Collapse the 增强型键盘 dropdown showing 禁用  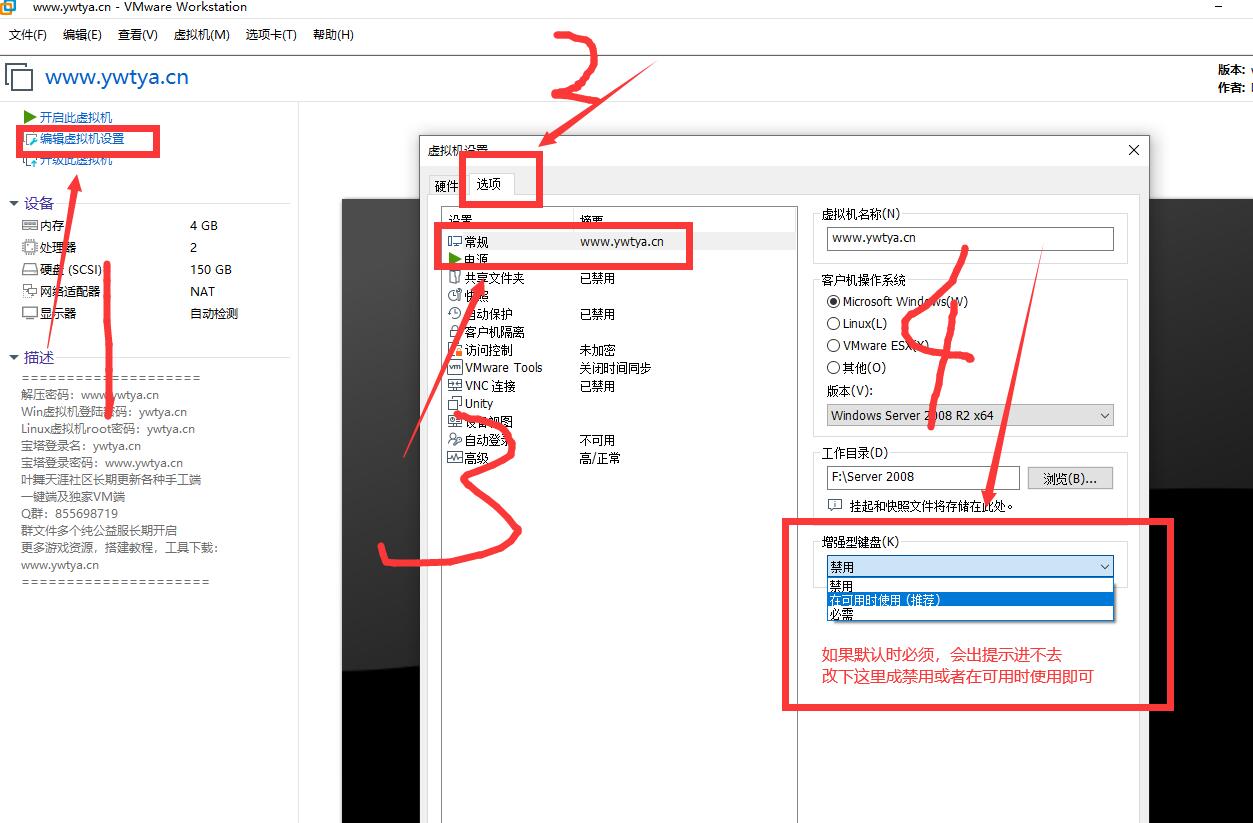[x=970, y=567]
